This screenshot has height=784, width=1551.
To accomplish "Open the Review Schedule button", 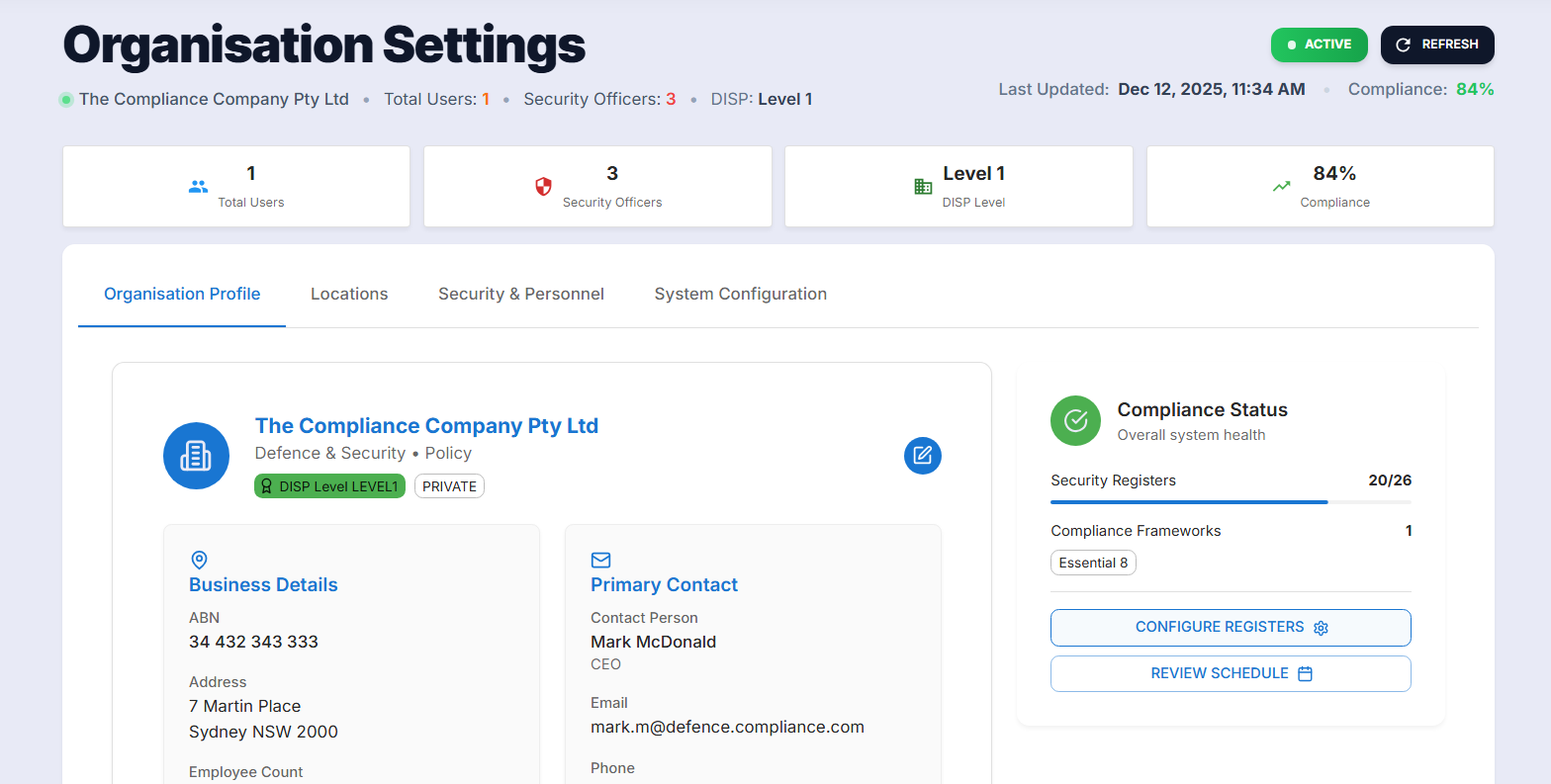I will (x=1231, y=673).
